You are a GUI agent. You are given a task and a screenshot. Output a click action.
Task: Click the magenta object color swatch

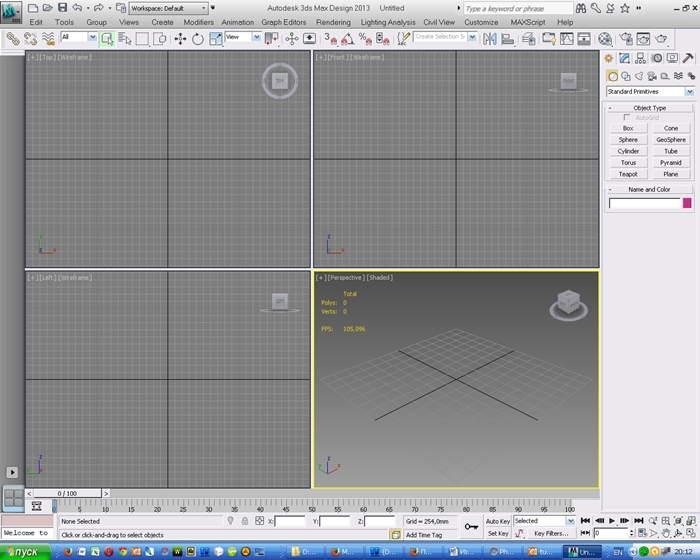(x=687, y=203)
